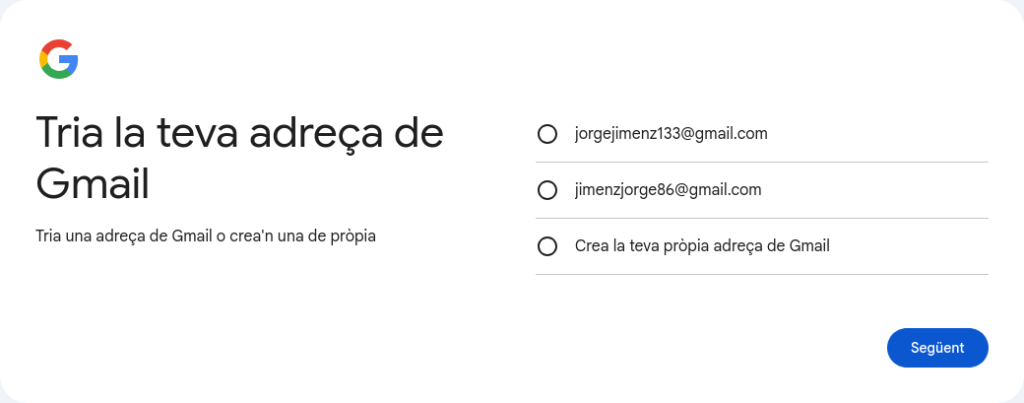Click the 'Tria la teva adreça de Gmail' heading
The width and height of the screenshot is (1024, 403).
240,158
